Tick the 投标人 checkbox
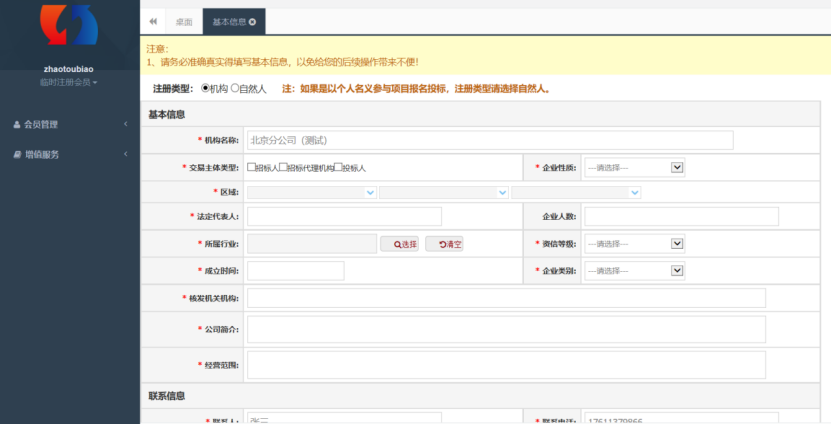 338,167
